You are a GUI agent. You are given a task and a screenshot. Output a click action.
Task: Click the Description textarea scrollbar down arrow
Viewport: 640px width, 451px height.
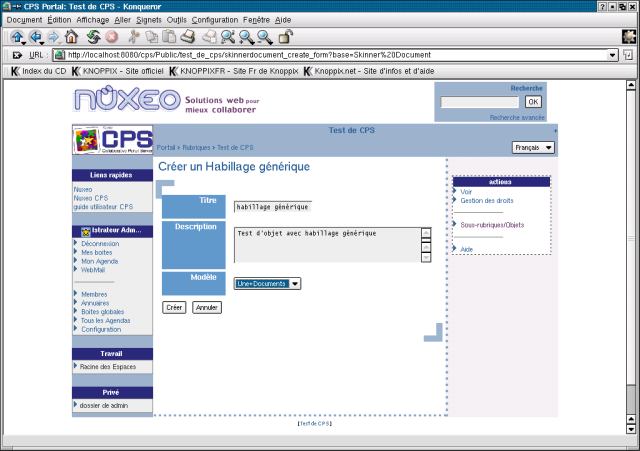pos(426,257)
